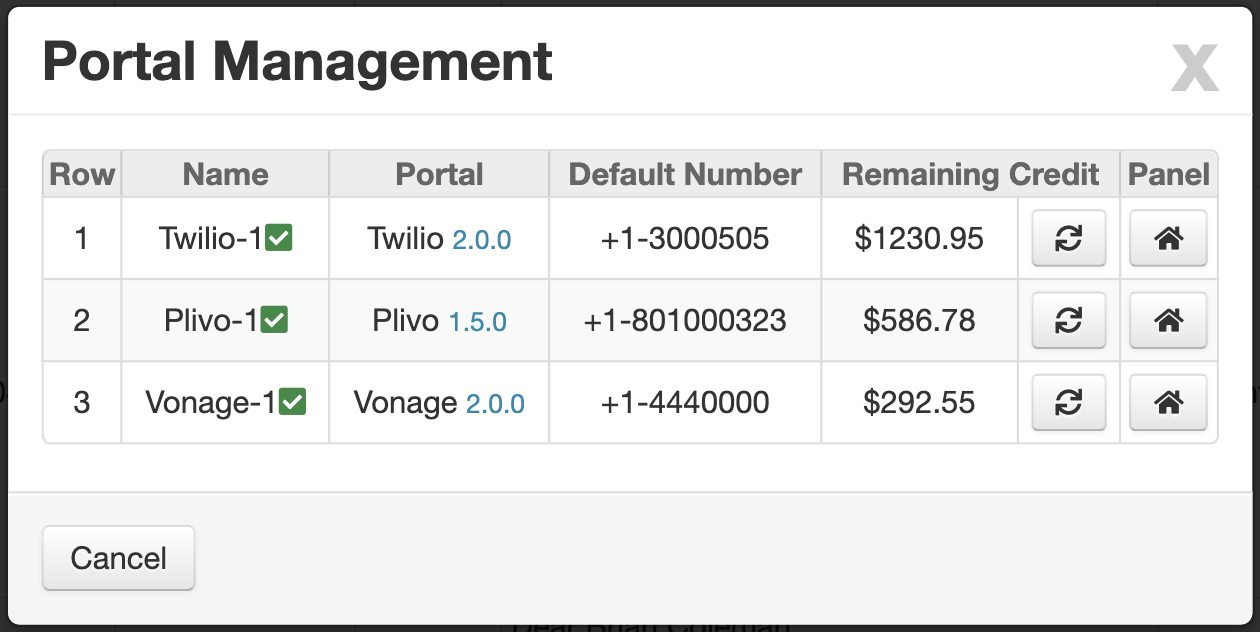Open the Vonage-1 home panel
1260x632 pixels.
(1168, 402)
